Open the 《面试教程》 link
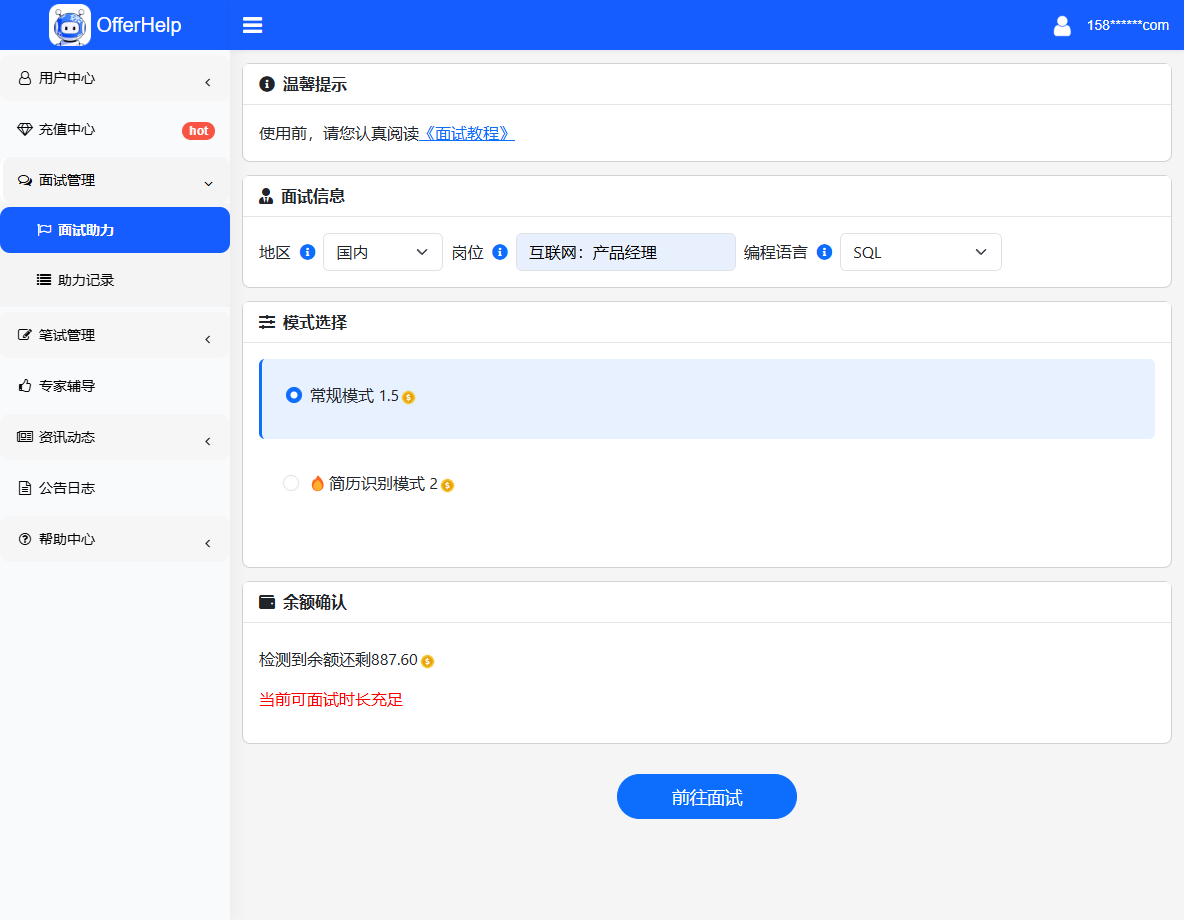 [467, 133]
